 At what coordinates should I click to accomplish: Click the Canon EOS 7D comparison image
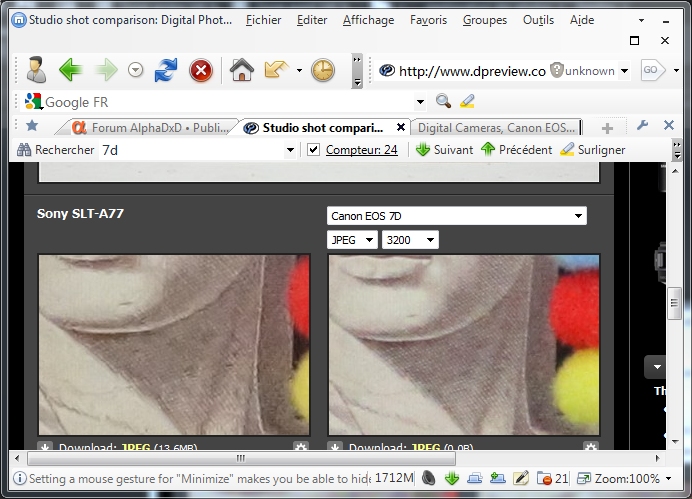[464, 345]
